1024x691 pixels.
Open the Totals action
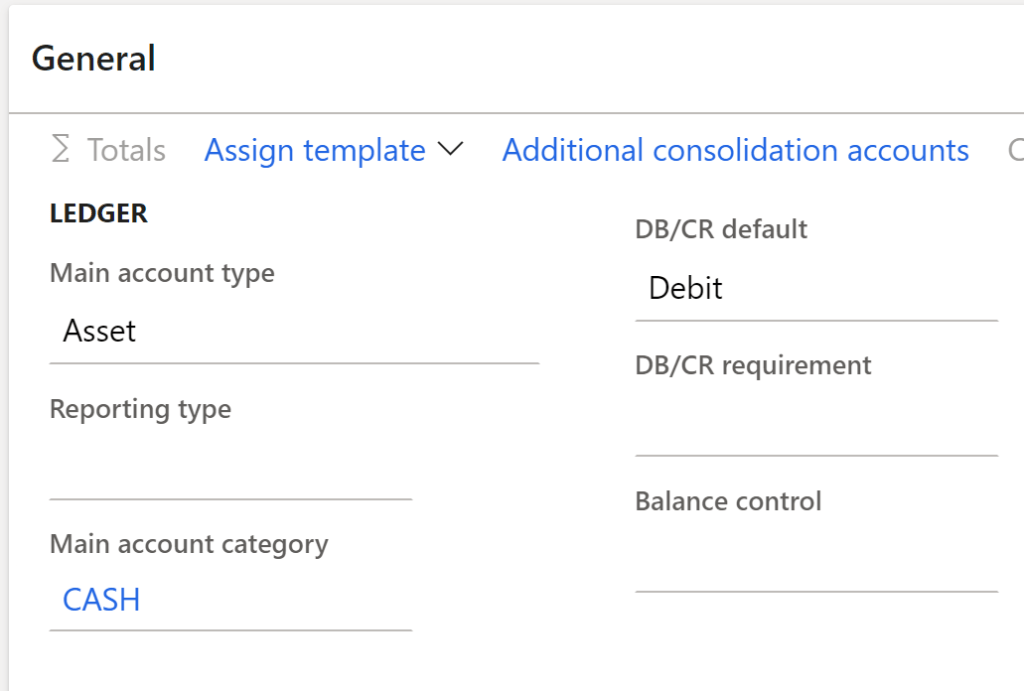(126, 150)
